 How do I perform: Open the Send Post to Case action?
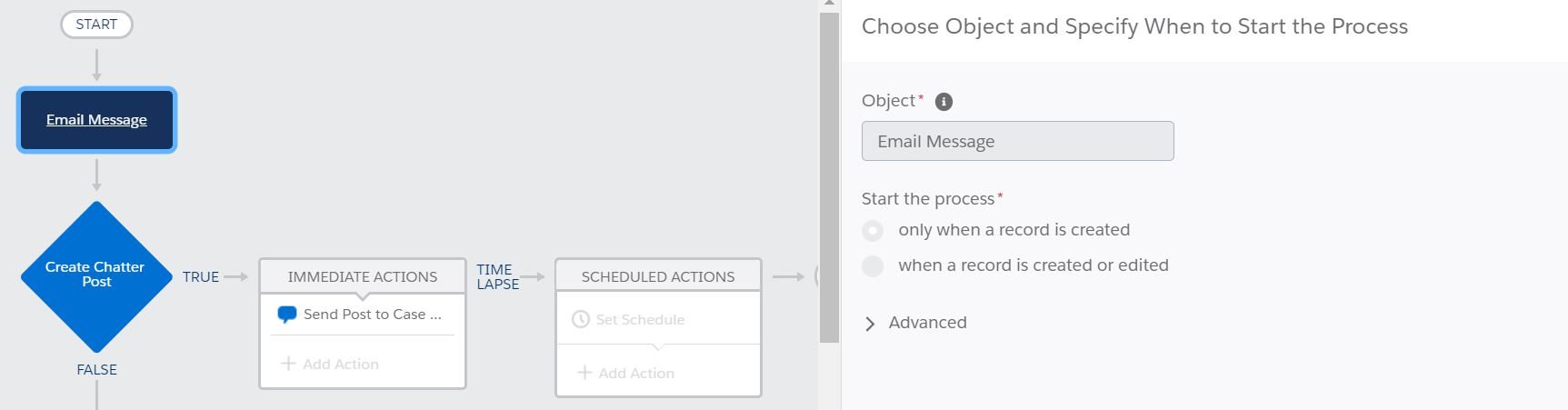tap(372, 315)
